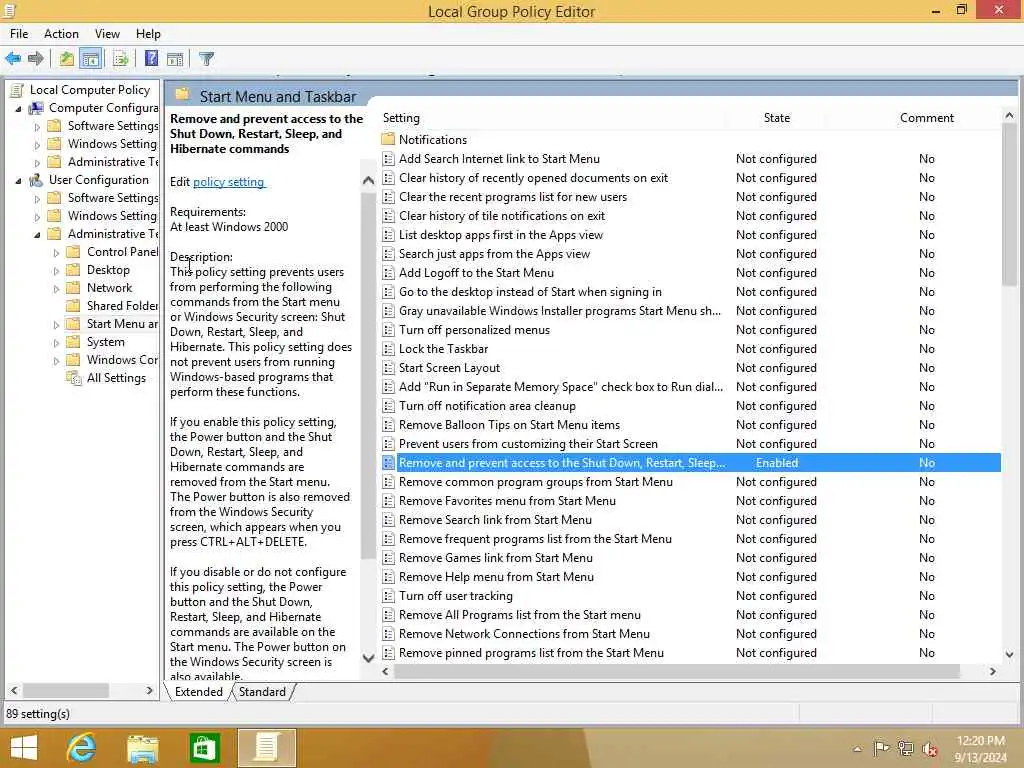
Task: Click the Export List toolbar icon
Action: 121,59
